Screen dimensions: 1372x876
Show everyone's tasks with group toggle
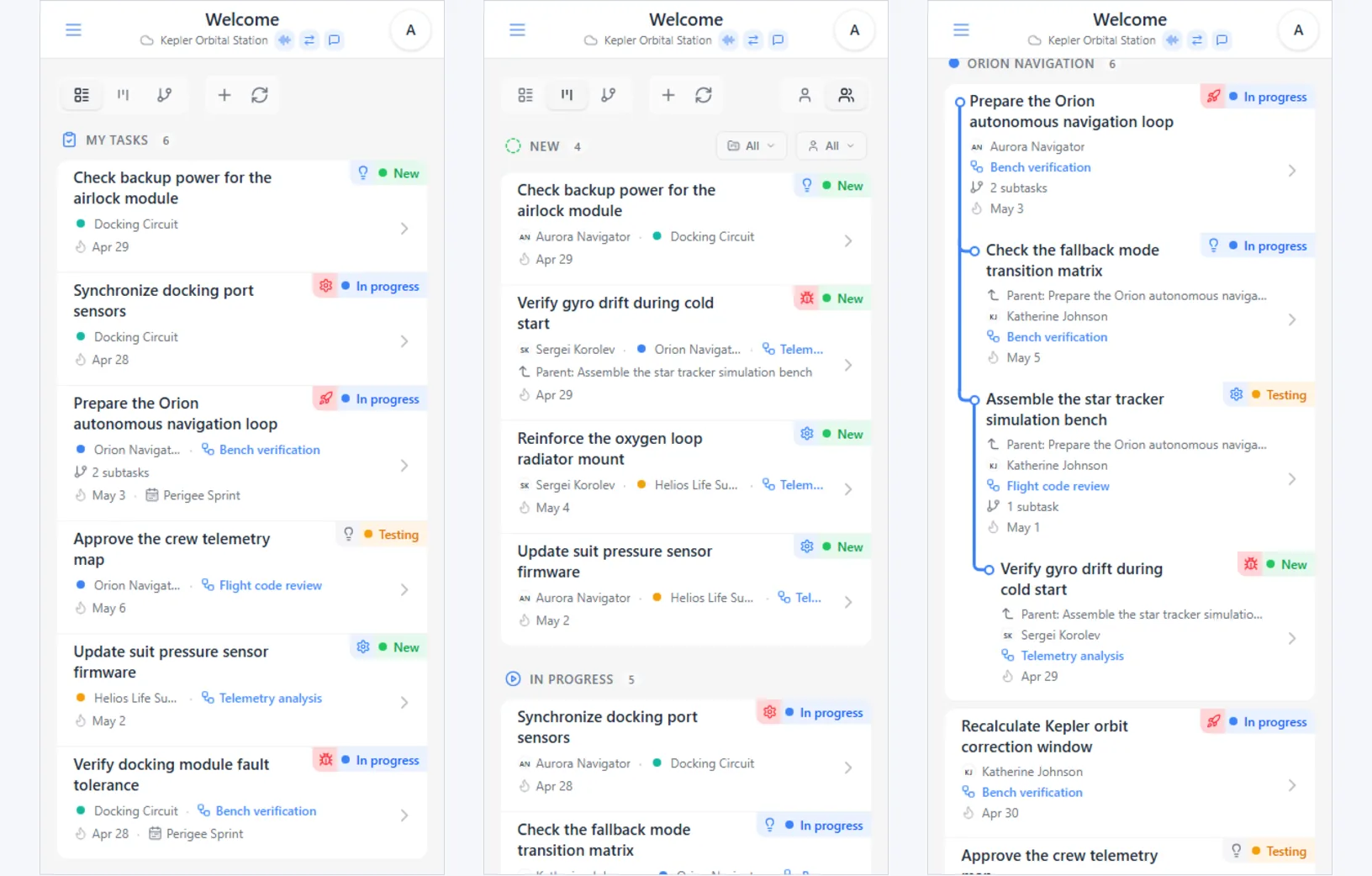pyautogui.click(x=846, y=95)
